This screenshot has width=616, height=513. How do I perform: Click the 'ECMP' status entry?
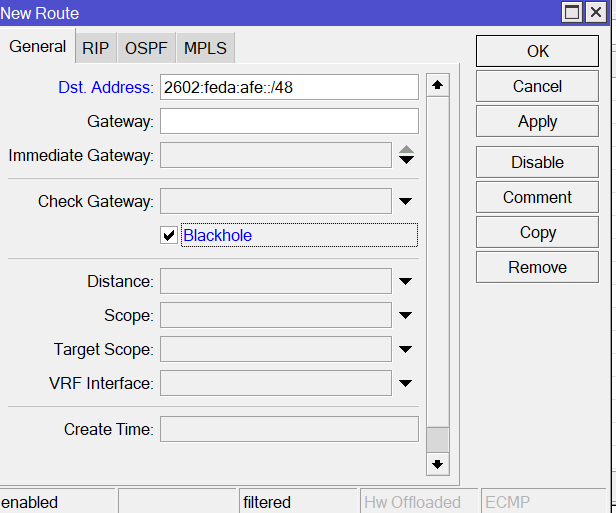508,502
